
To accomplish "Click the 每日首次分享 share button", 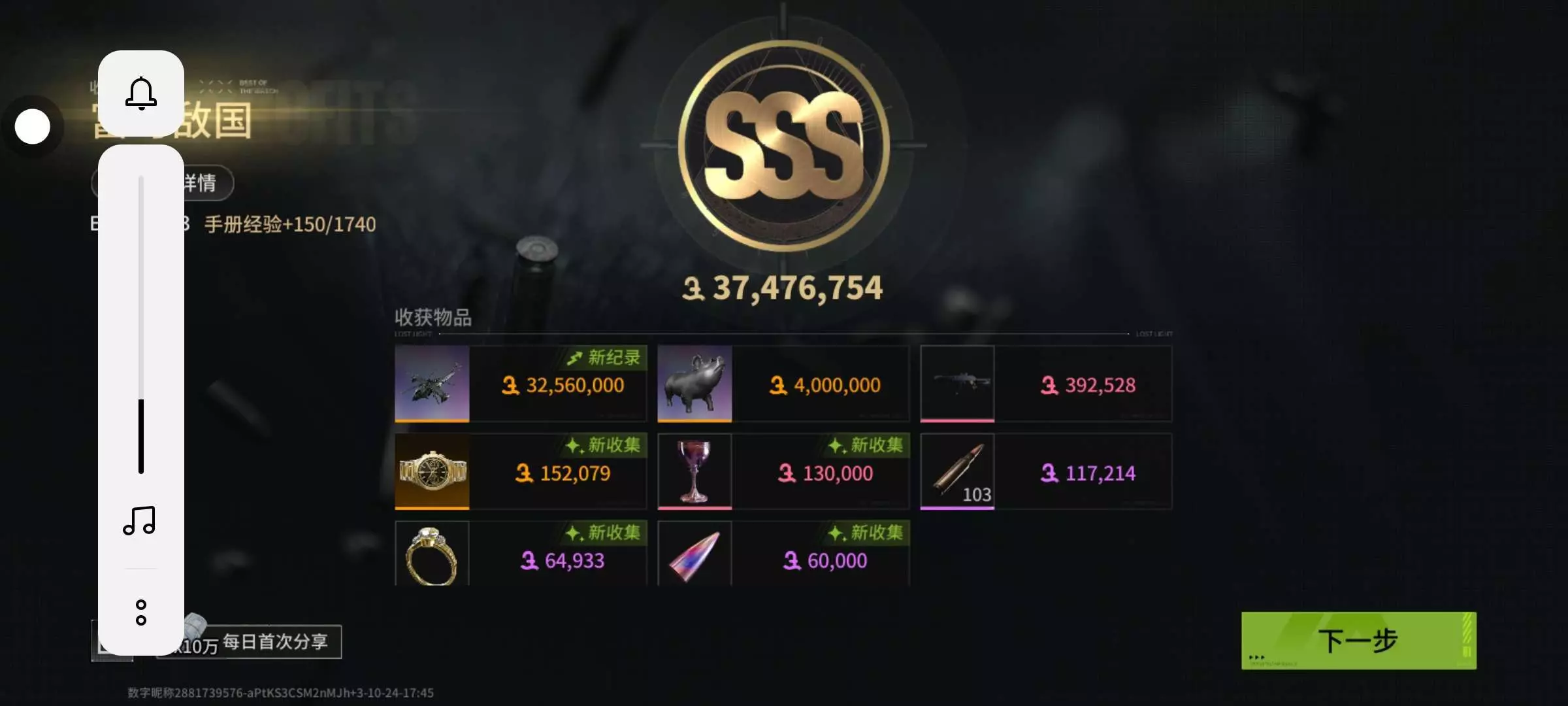I will (x=249, y=641).
